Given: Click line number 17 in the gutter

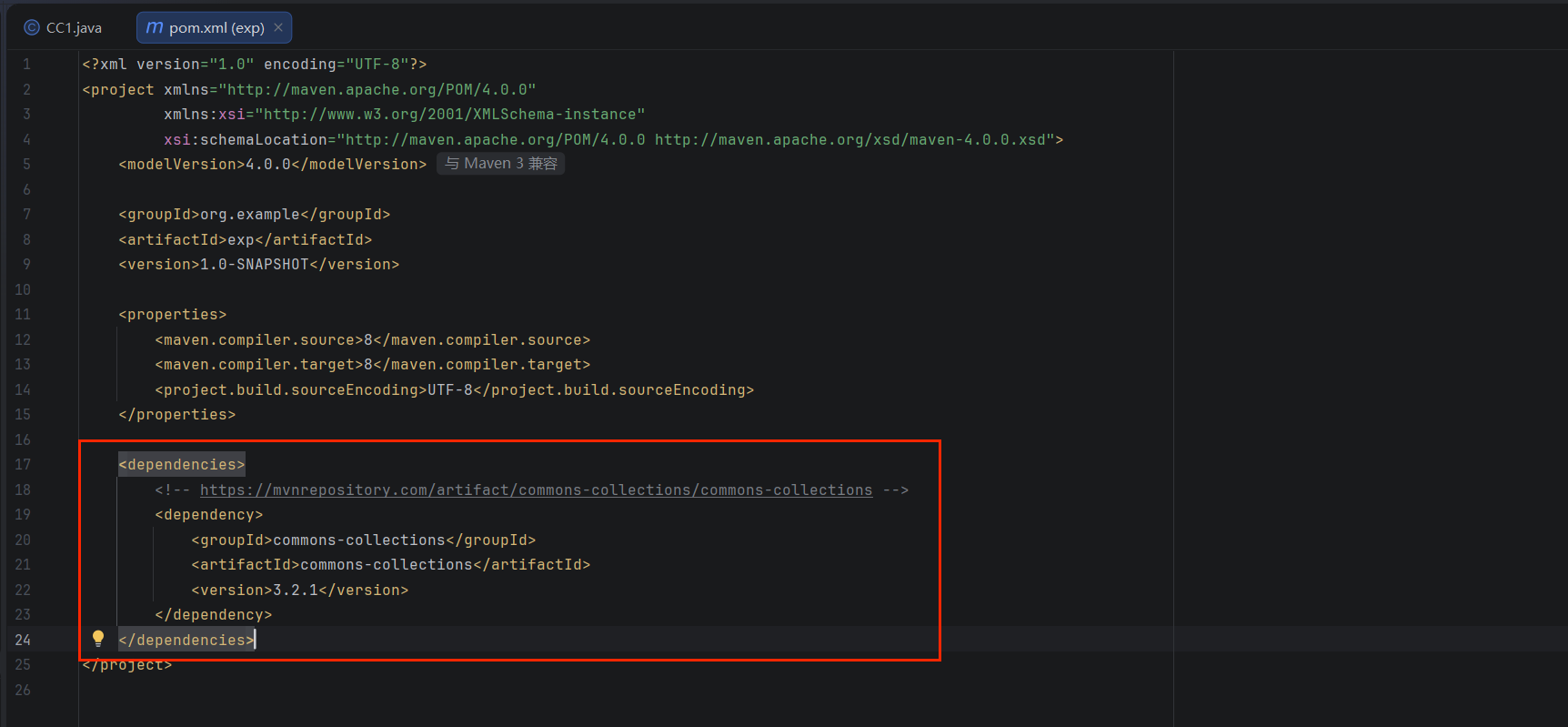Looking at the screenshot, I should [x=23, y=465].
